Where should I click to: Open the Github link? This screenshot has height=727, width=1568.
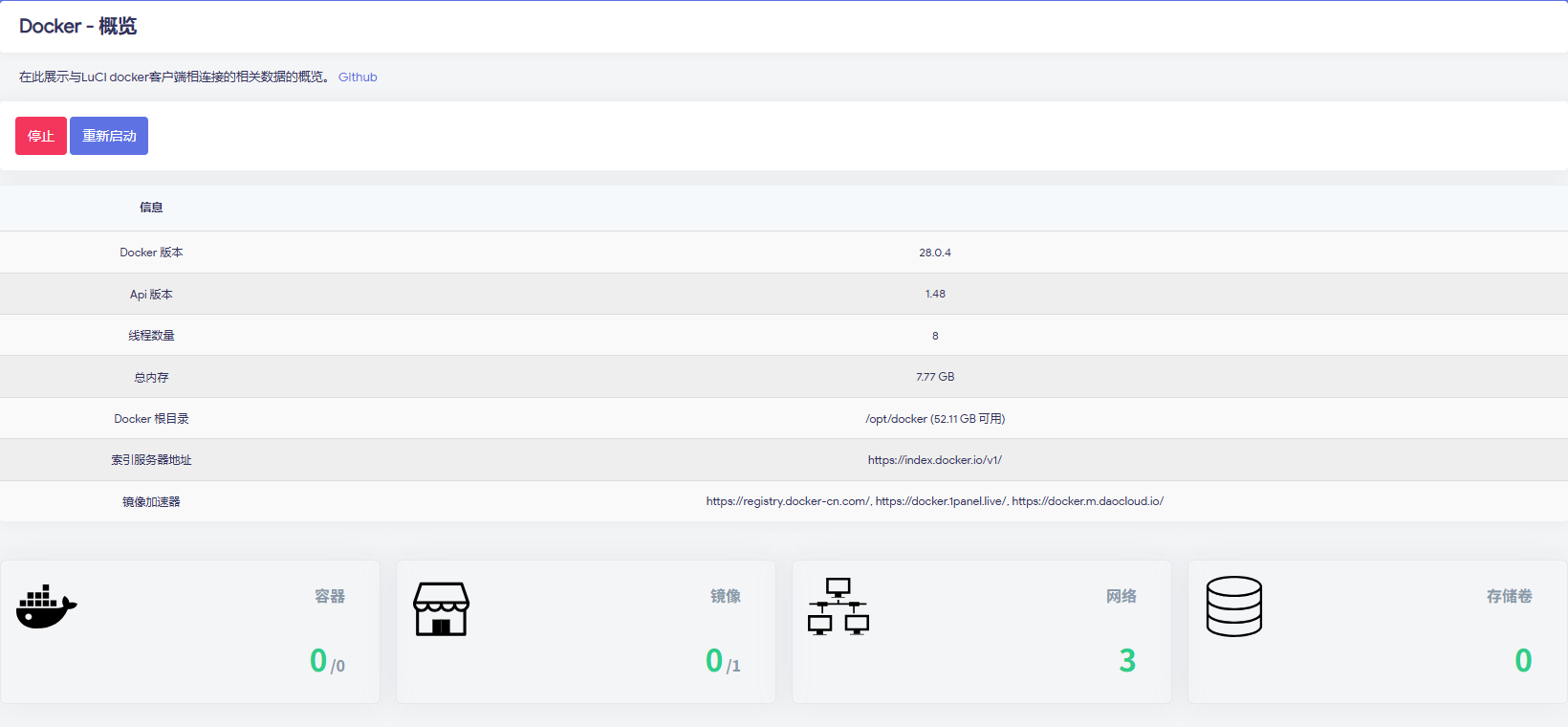click(x=358, y=77)
